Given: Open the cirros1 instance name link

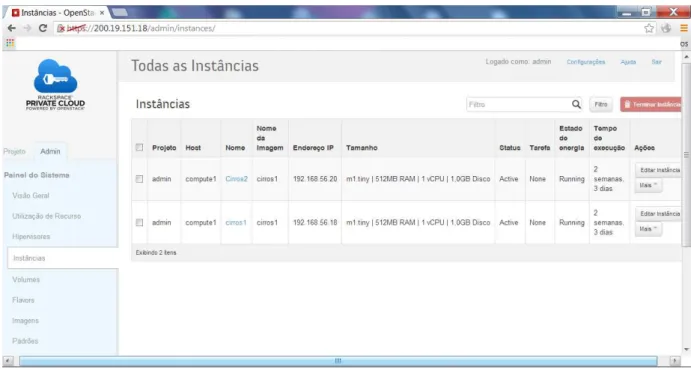Looking at the screenshot, I should tap(236, 222).
